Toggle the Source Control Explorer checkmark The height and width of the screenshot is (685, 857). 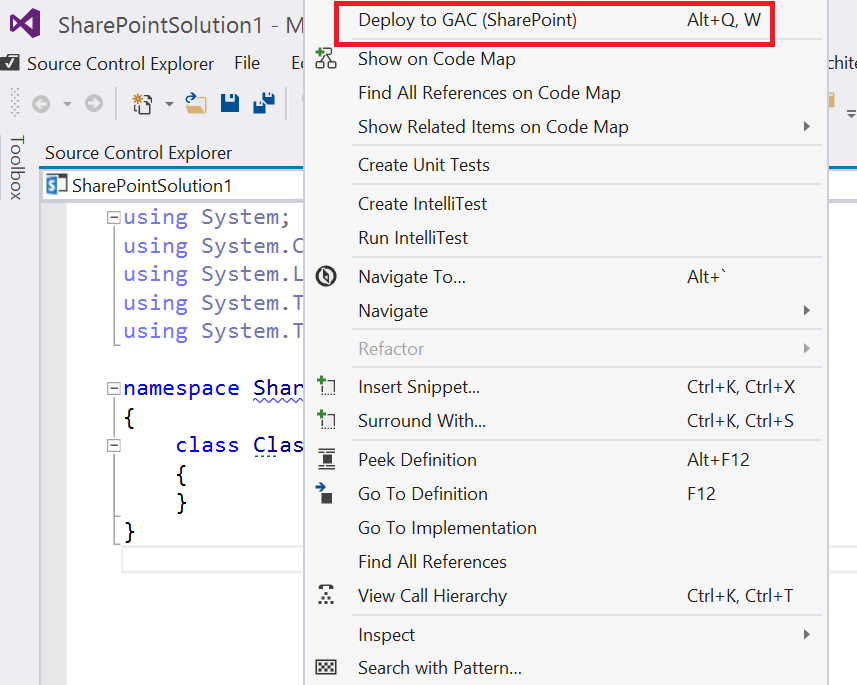10,63
